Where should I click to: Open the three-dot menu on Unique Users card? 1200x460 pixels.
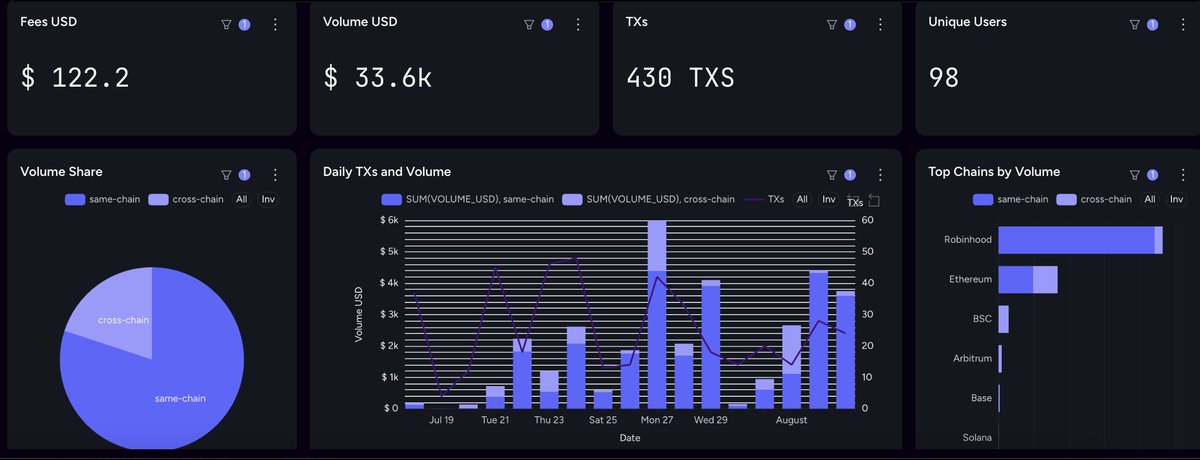[x=1183, y=24]
